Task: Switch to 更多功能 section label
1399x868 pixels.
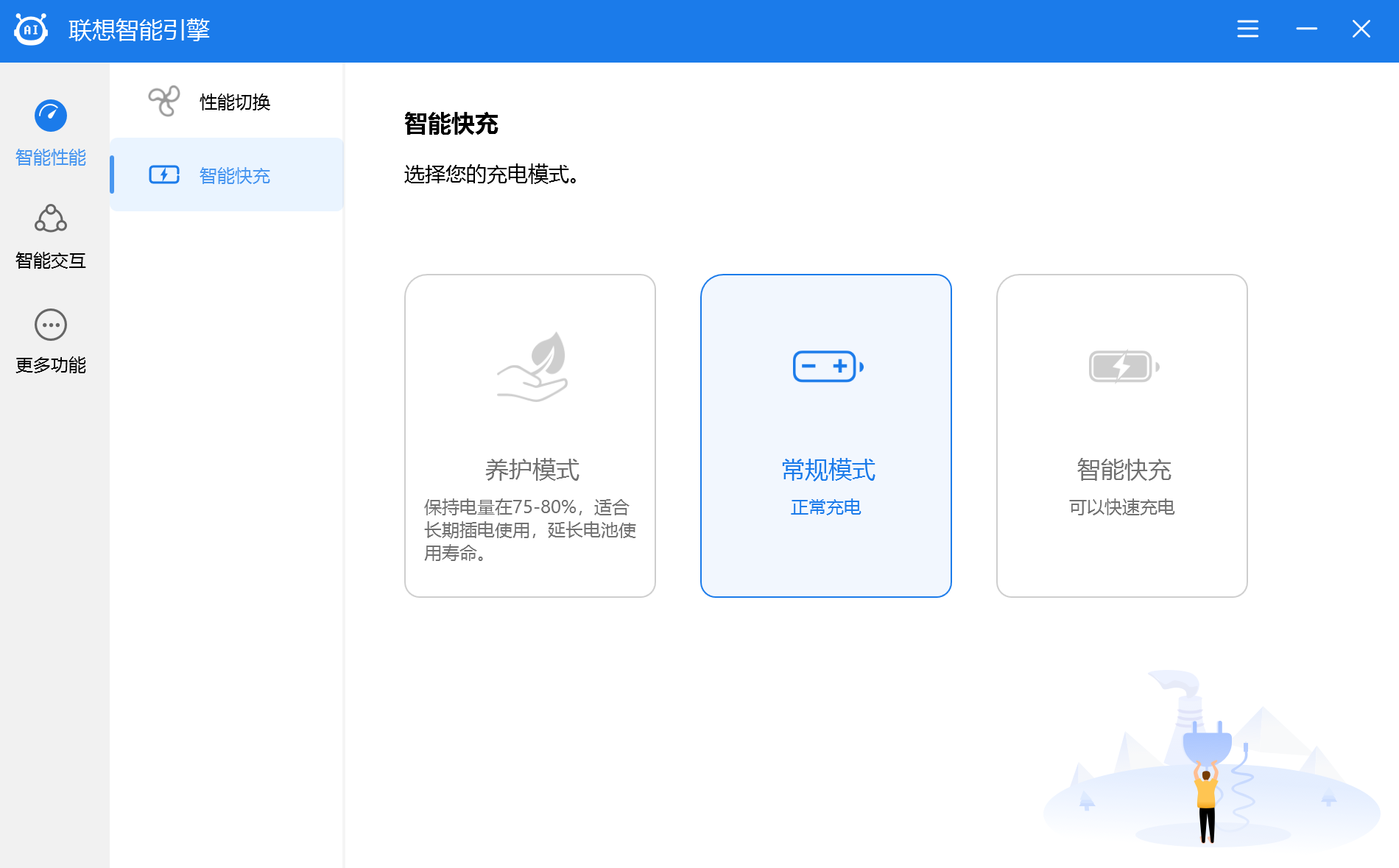Action: [x=51, y=365]
